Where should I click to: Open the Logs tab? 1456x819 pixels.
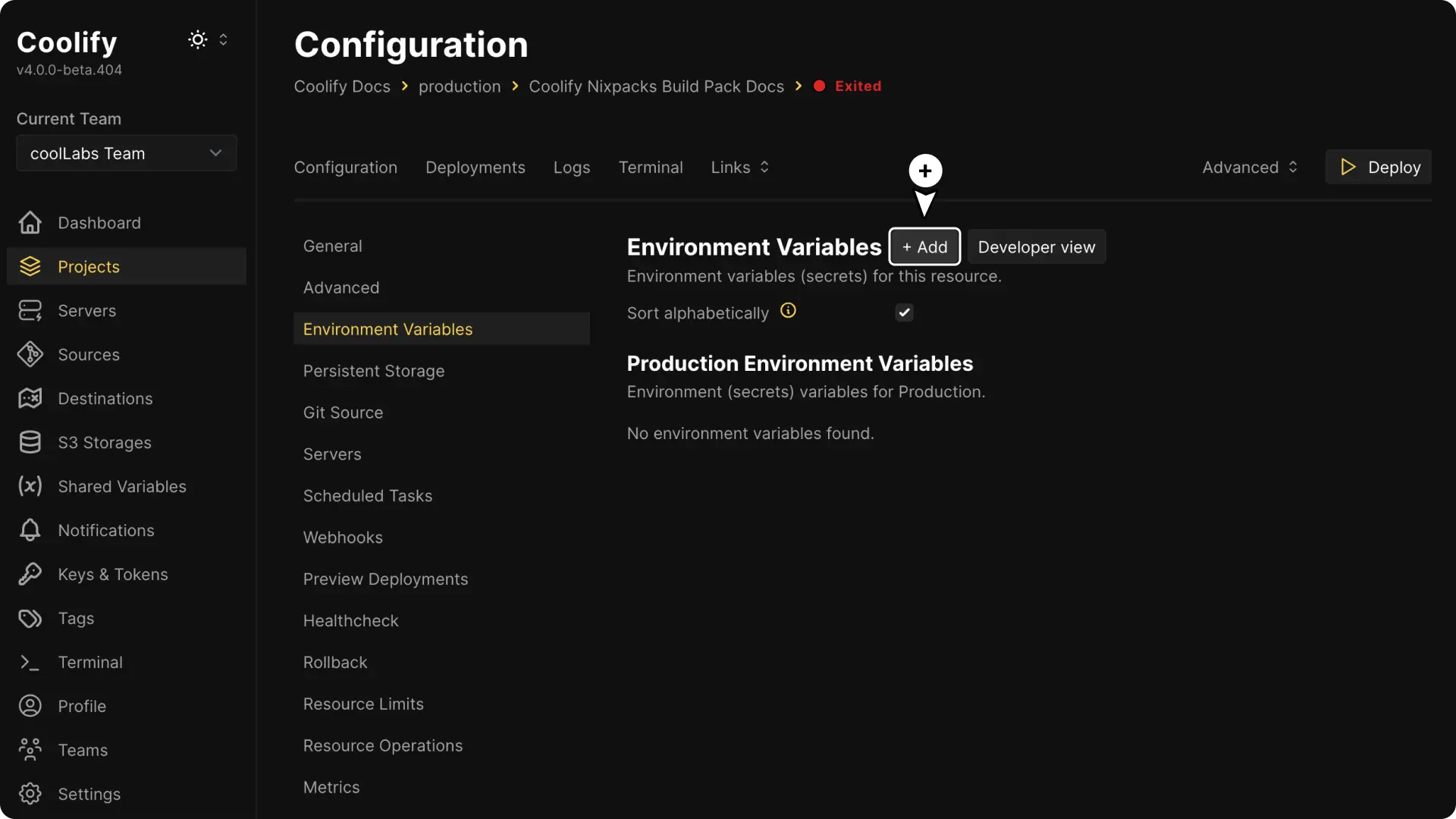click(x=571, y=167)
